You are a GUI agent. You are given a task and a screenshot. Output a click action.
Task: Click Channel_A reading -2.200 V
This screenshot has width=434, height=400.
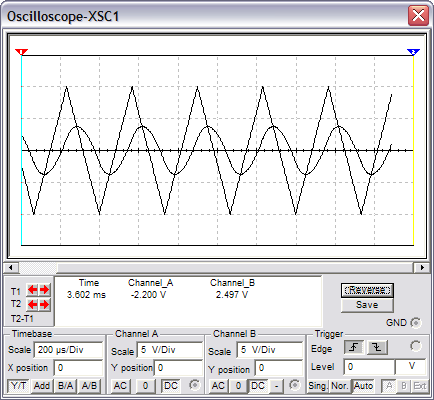point(148,295)
